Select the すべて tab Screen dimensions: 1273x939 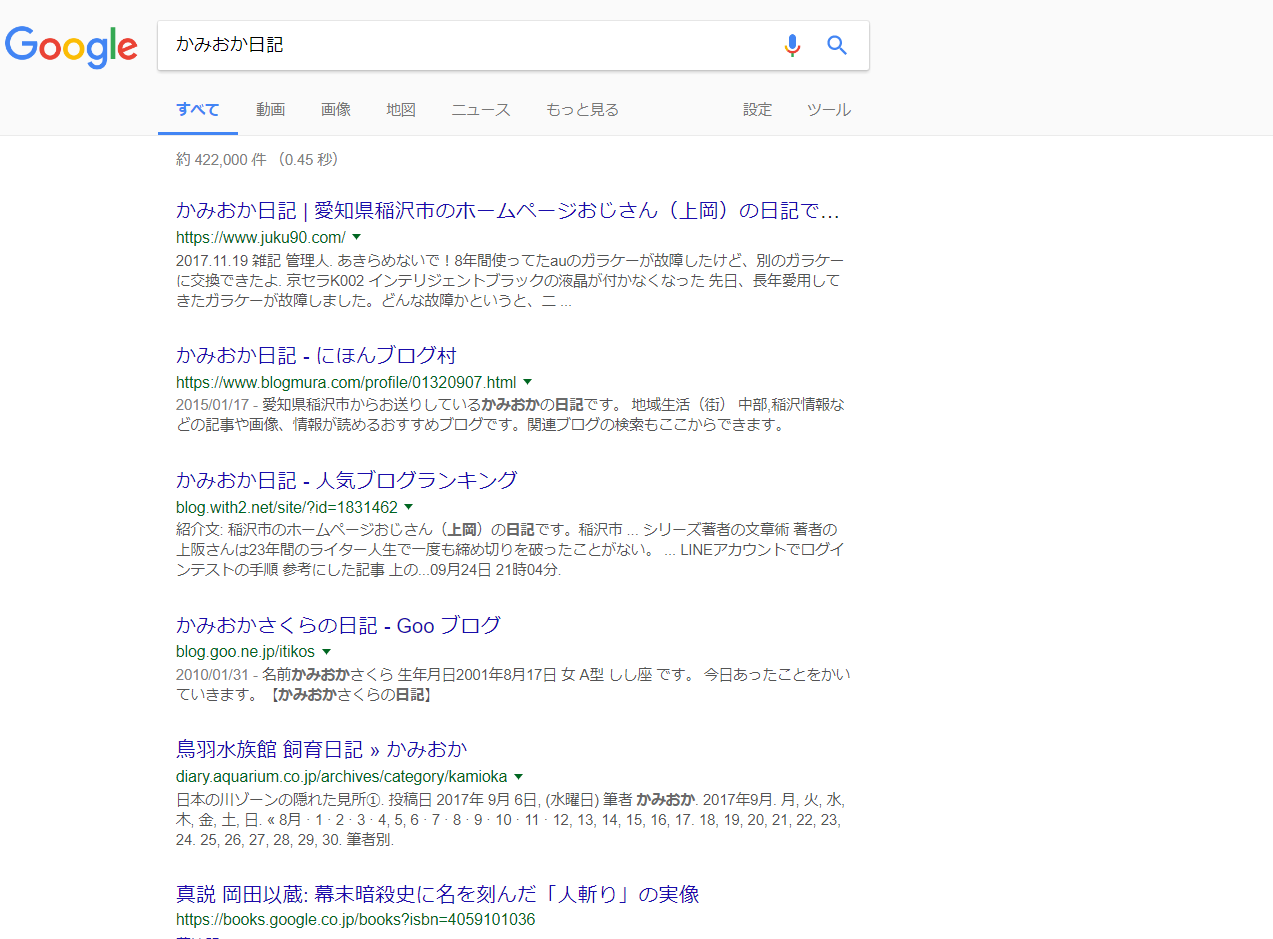[x=198, y=110]
